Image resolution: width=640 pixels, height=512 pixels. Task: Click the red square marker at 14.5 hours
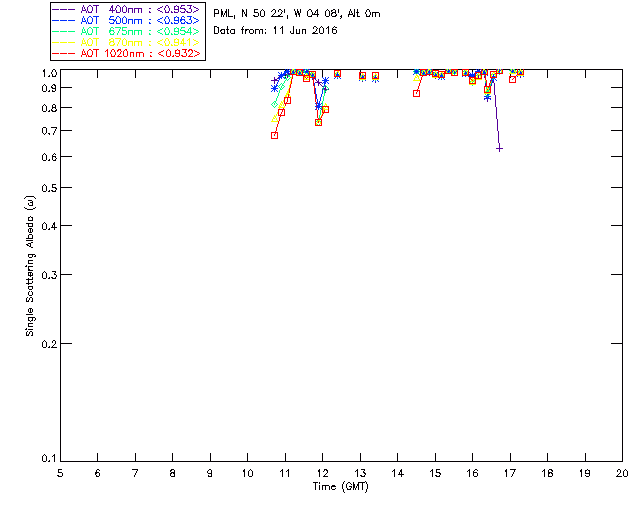coord(416,93)
